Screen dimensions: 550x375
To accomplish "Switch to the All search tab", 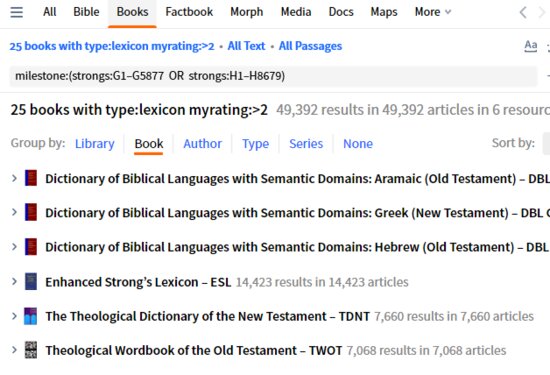I will pyautogui.click(x=49, y=12).
